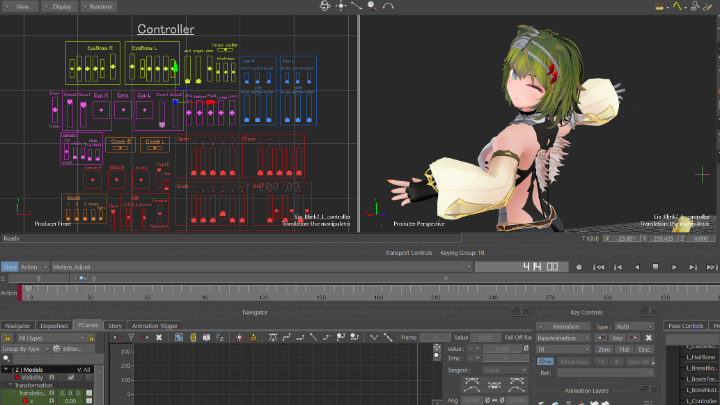720x405 pixels.
Task: Go to previous key in FCurves toolbar
Action: click(x=117, y=338)
